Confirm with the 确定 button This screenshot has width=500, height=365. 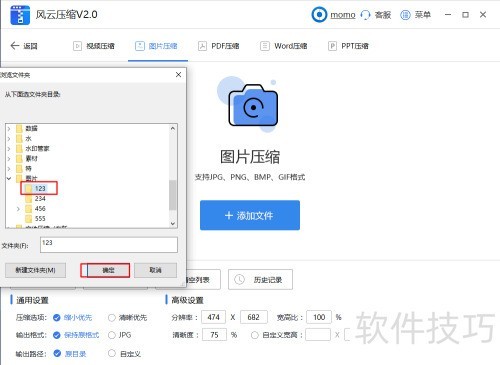(x=108, y=270)
